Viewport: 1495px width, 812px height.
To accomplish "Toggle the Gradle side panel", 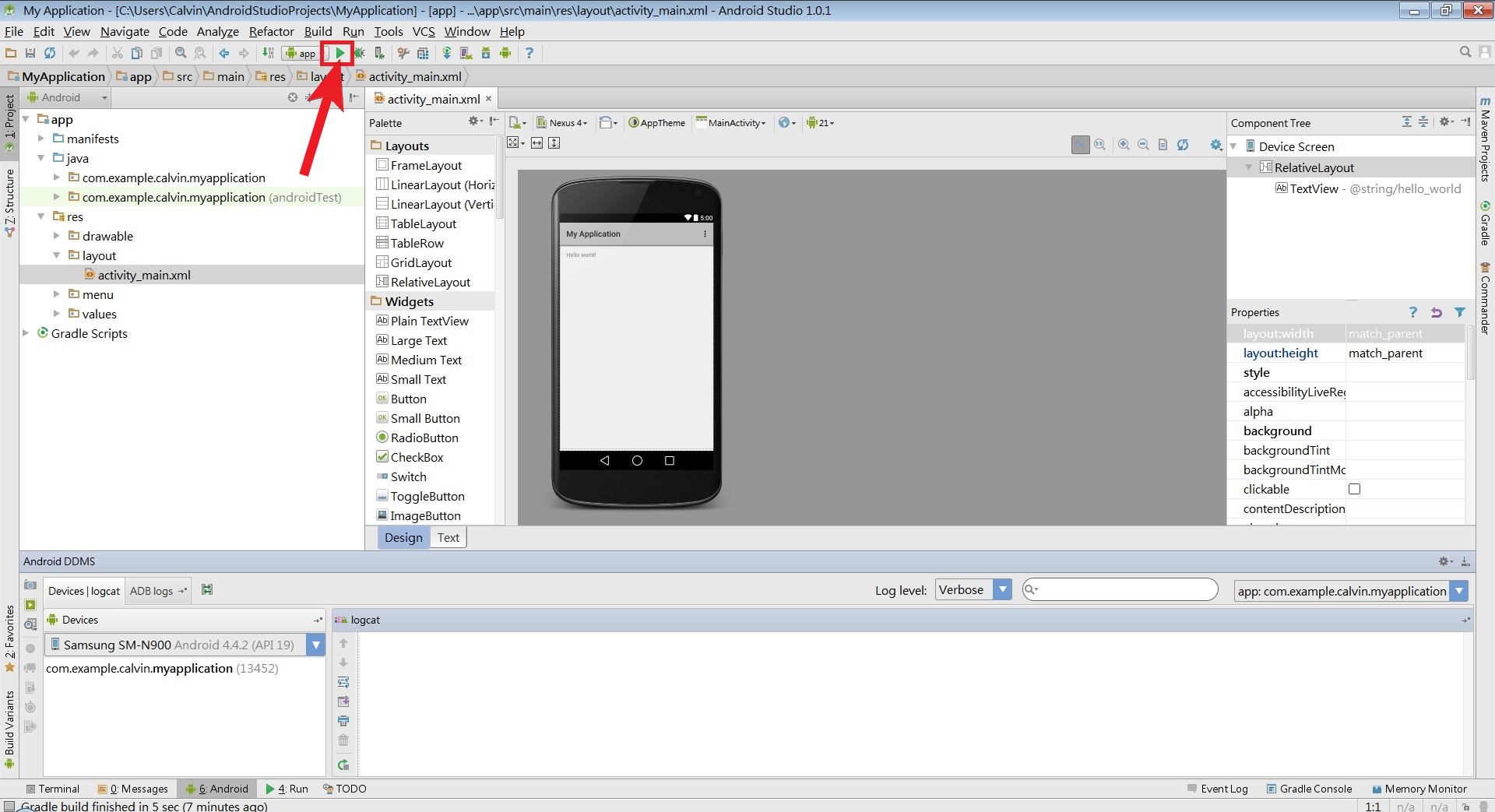I will coord(1485,223).
